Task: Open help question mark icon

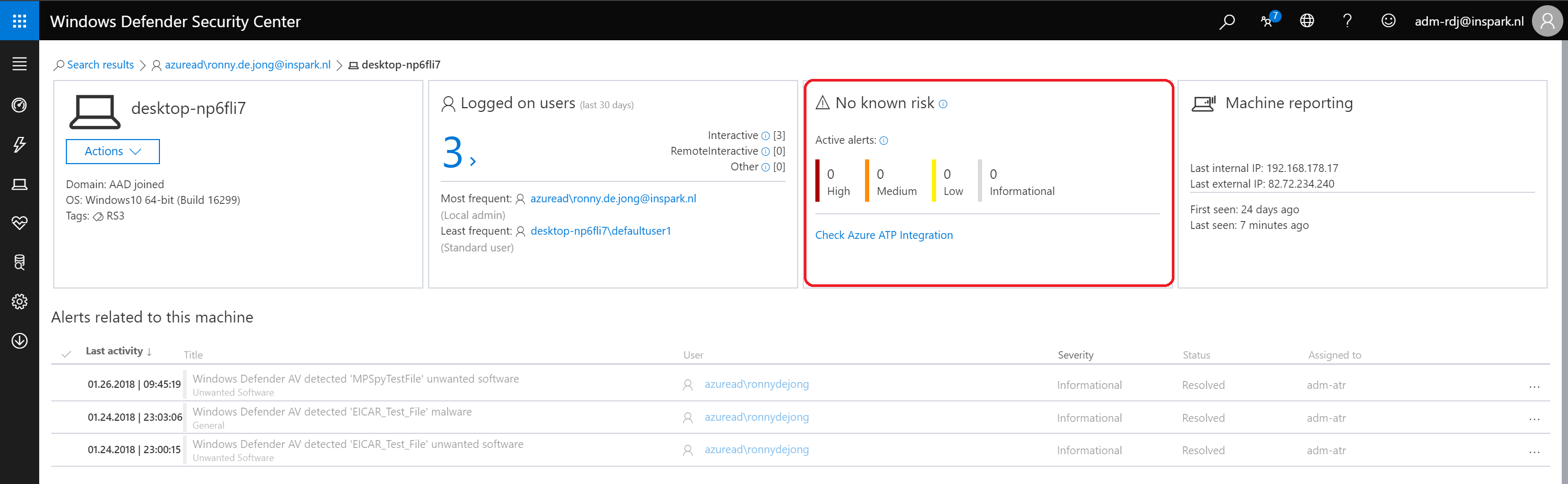Action: coord(1347,21)
